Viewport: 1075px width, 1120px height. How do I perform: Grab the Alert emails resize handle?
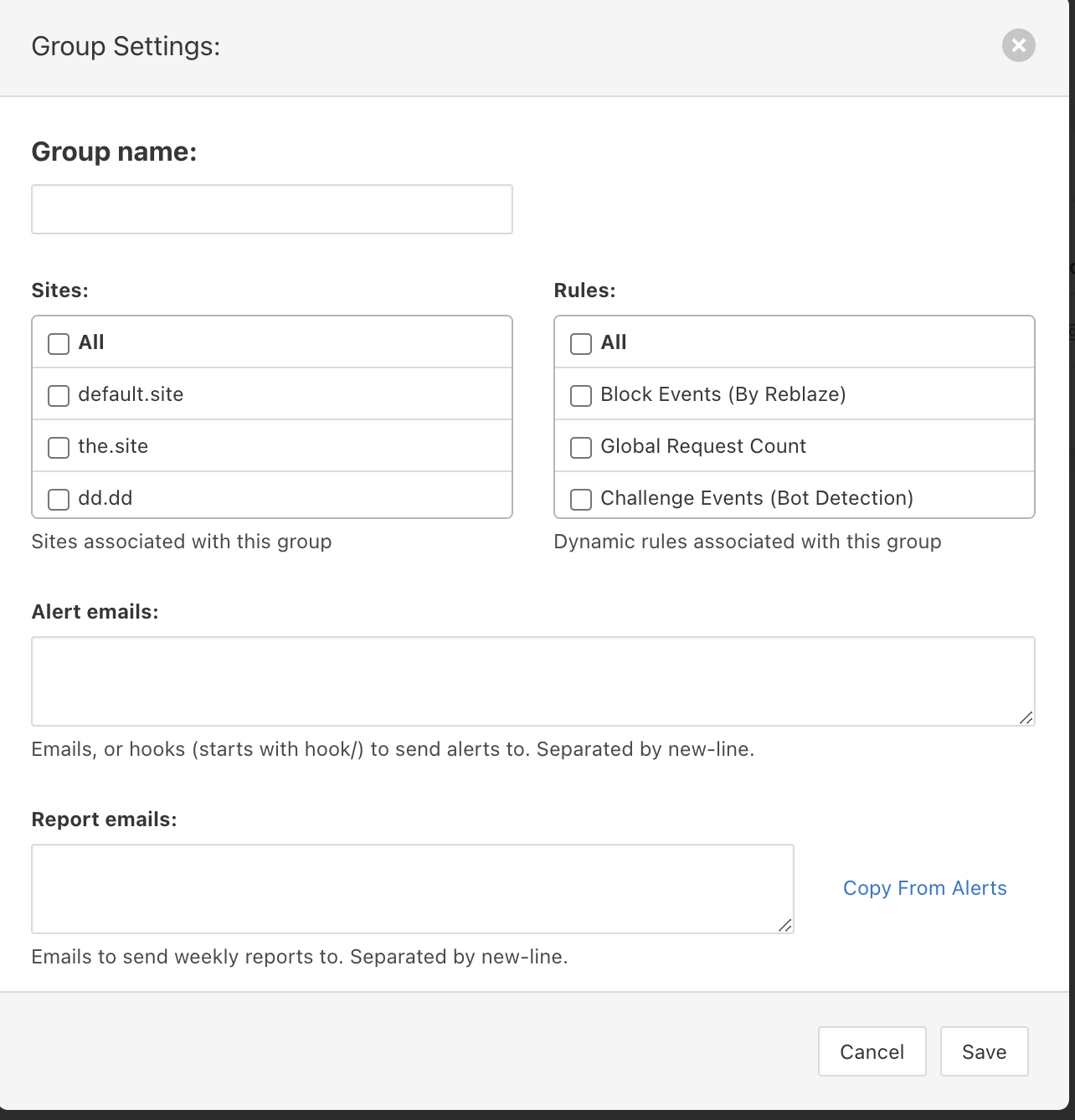(x=1026, y=717)
